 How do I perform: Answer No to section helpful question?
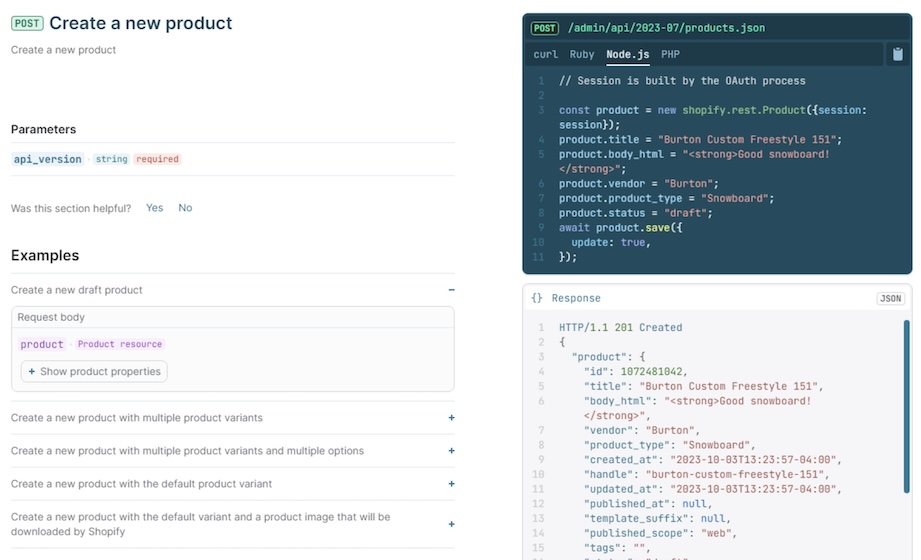point(185,208)
